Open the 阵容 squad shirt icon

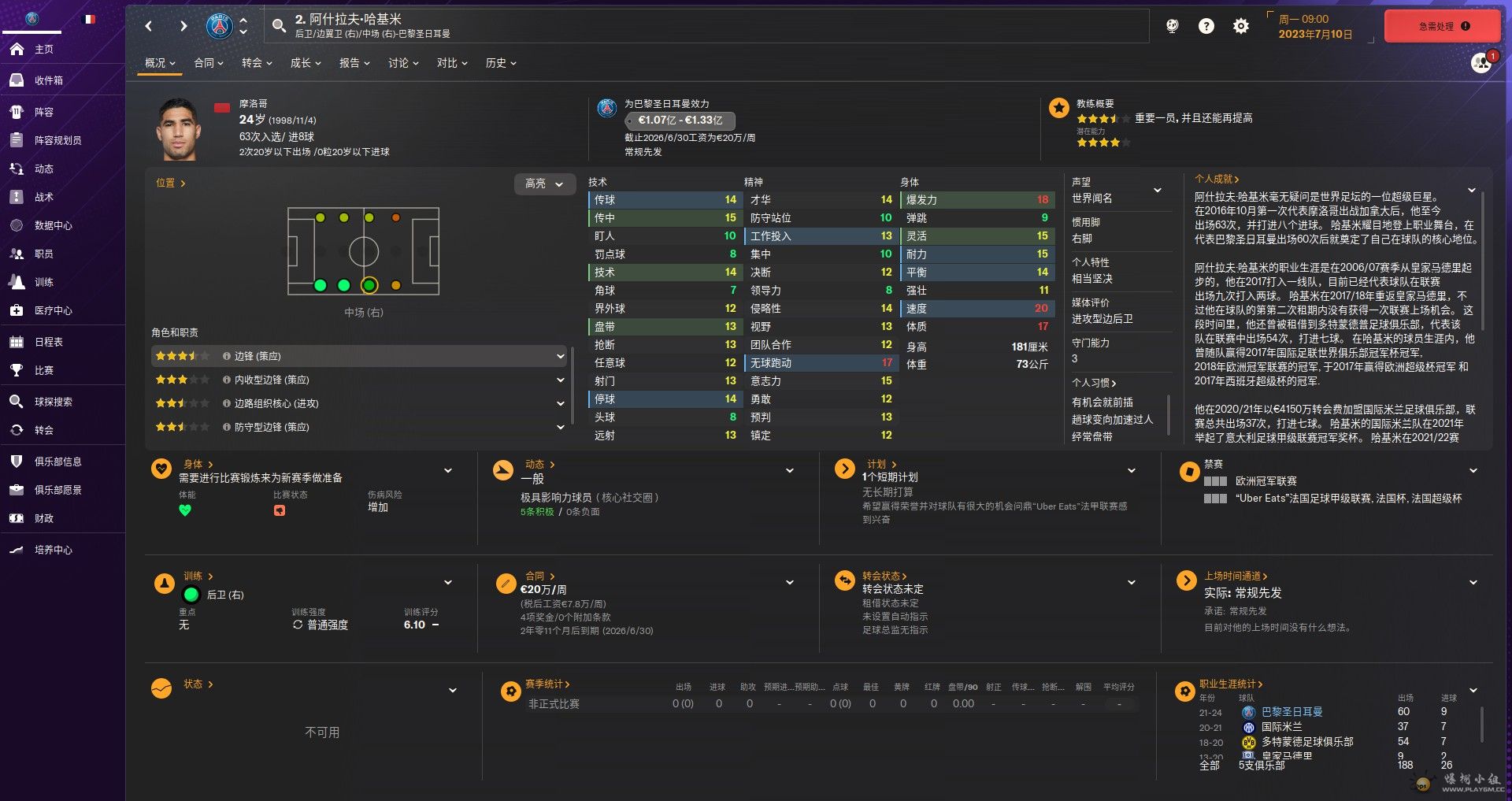pyautogui.click(x=17, y=112)
